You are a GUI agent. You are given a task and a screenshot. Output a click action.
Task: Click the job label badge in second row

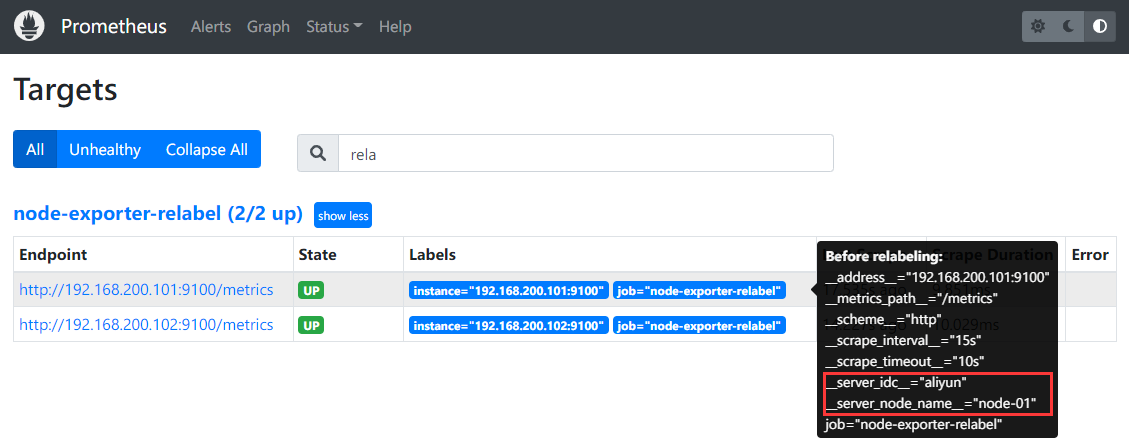point(699,326)
